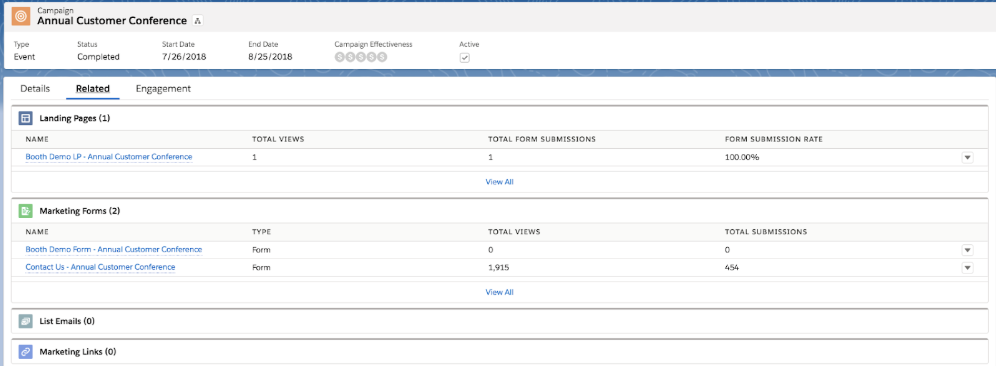Click the Campaign Effectiveness rating circles

click(360, 57)
